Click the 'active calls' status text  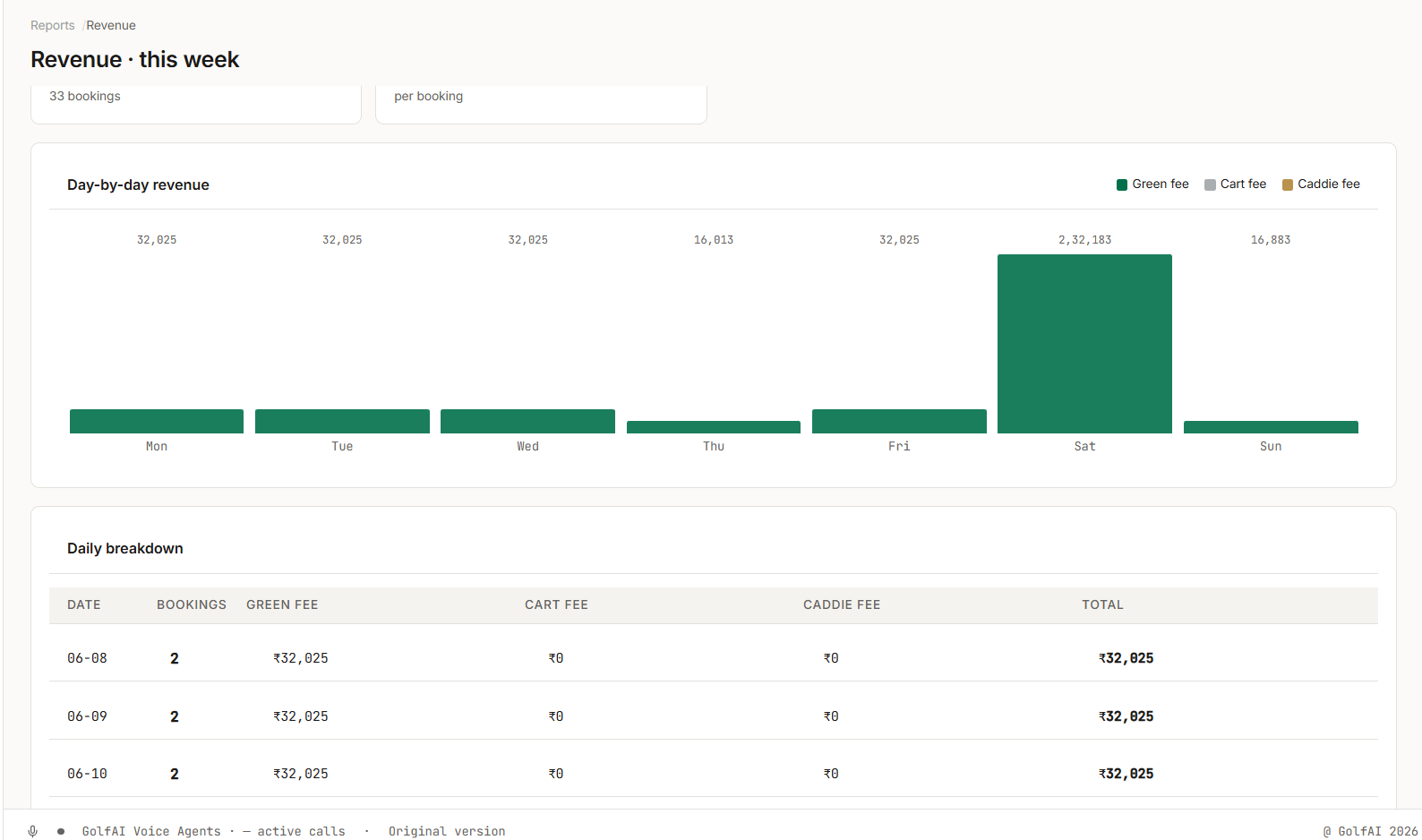tap(301, 831)
